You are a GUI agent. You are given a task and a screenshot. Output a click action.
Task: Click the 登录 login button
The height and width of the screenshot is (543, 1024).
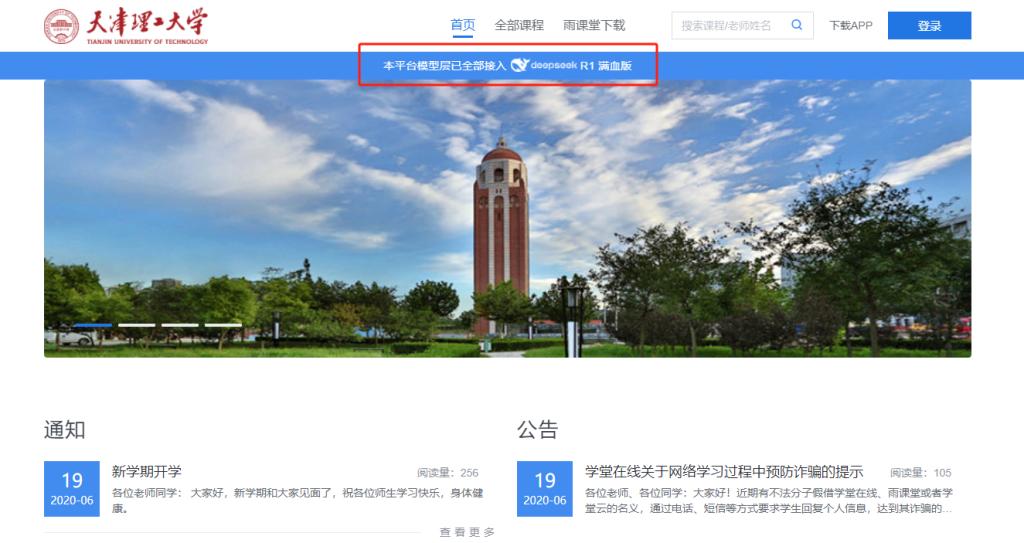pyautogui.click(x=929, y=26)
